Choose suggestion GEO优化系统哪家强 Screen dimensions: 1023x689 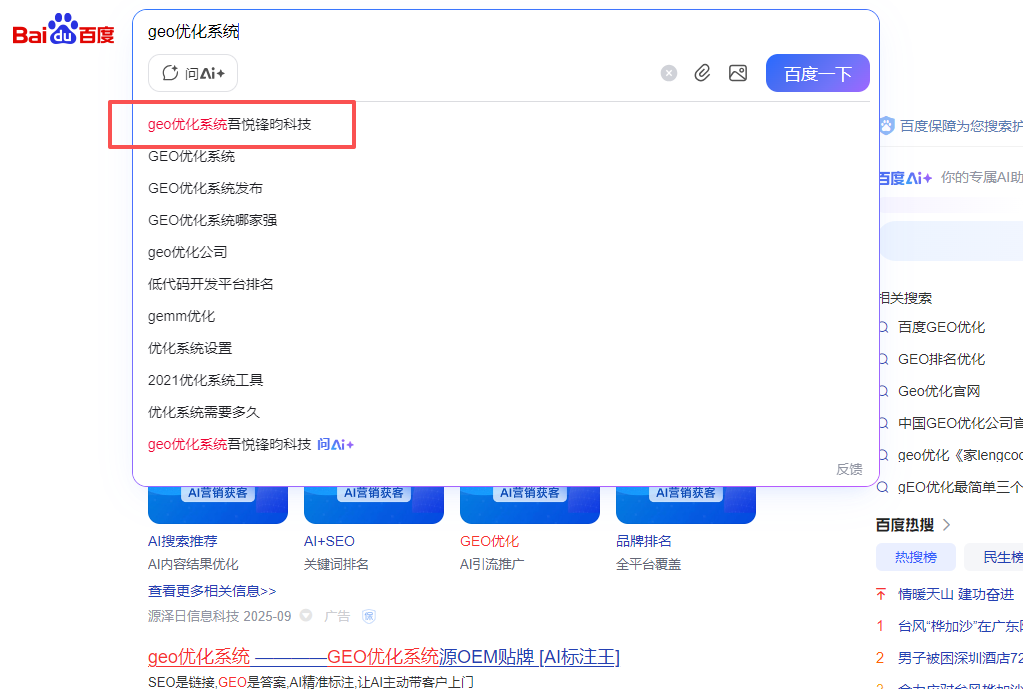213,220
